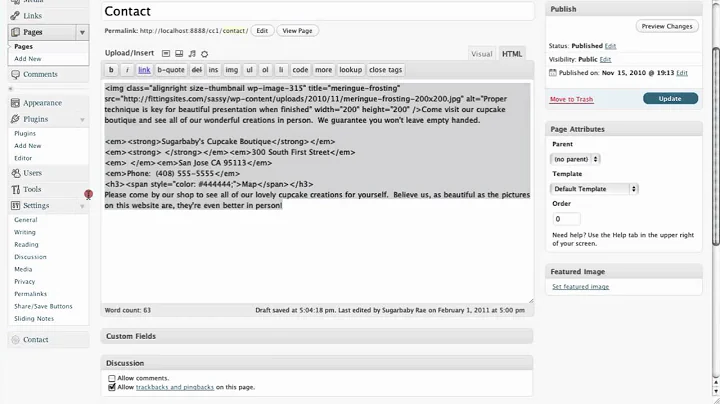Click the Add Audio music note icon
This screenshot has width=720, height=404.
[x=192, y=54]
